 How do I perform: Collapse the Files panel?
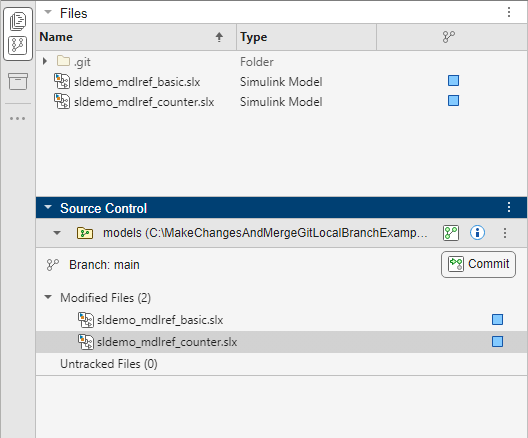48,12
